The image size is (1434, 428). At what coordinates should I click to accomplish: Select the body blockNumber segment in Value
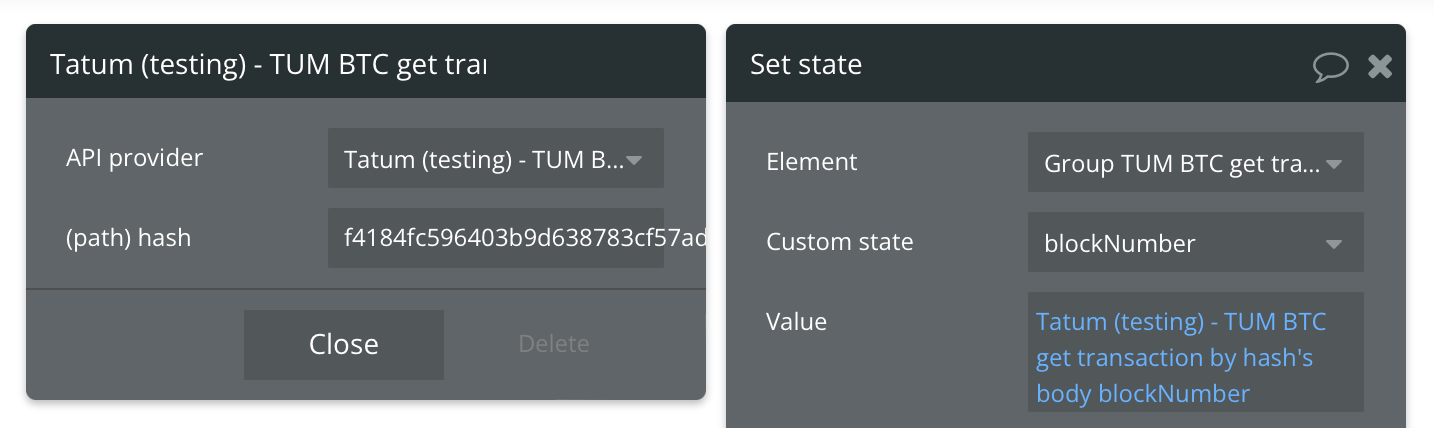[1143, 393]
